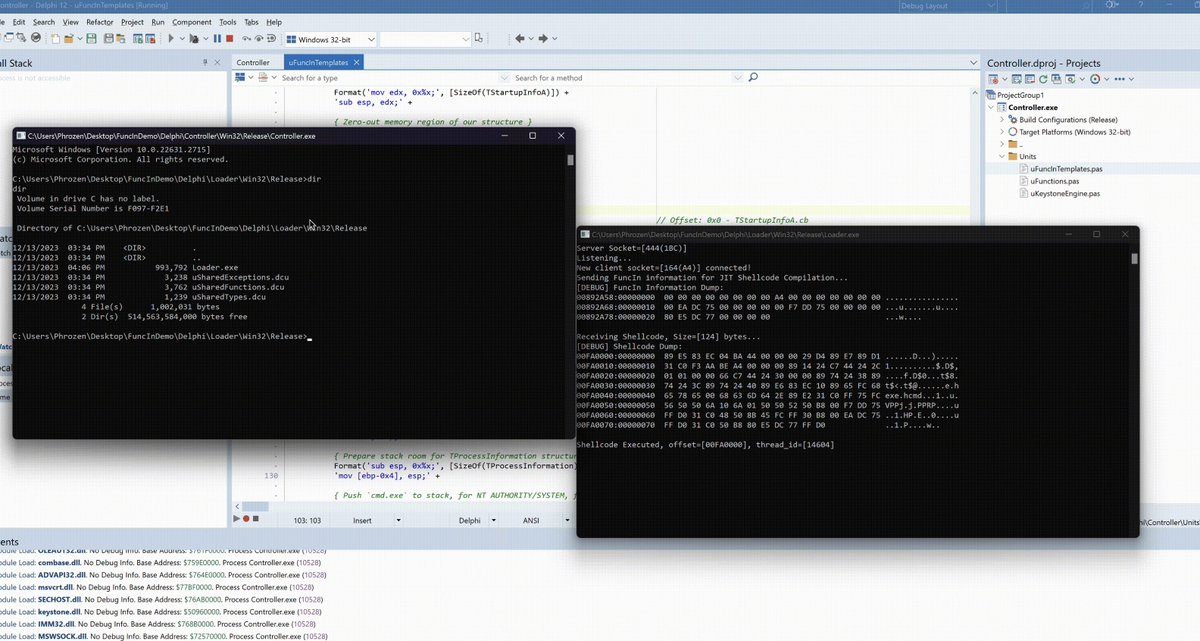Click macro stop button under editor

(256, 519)
